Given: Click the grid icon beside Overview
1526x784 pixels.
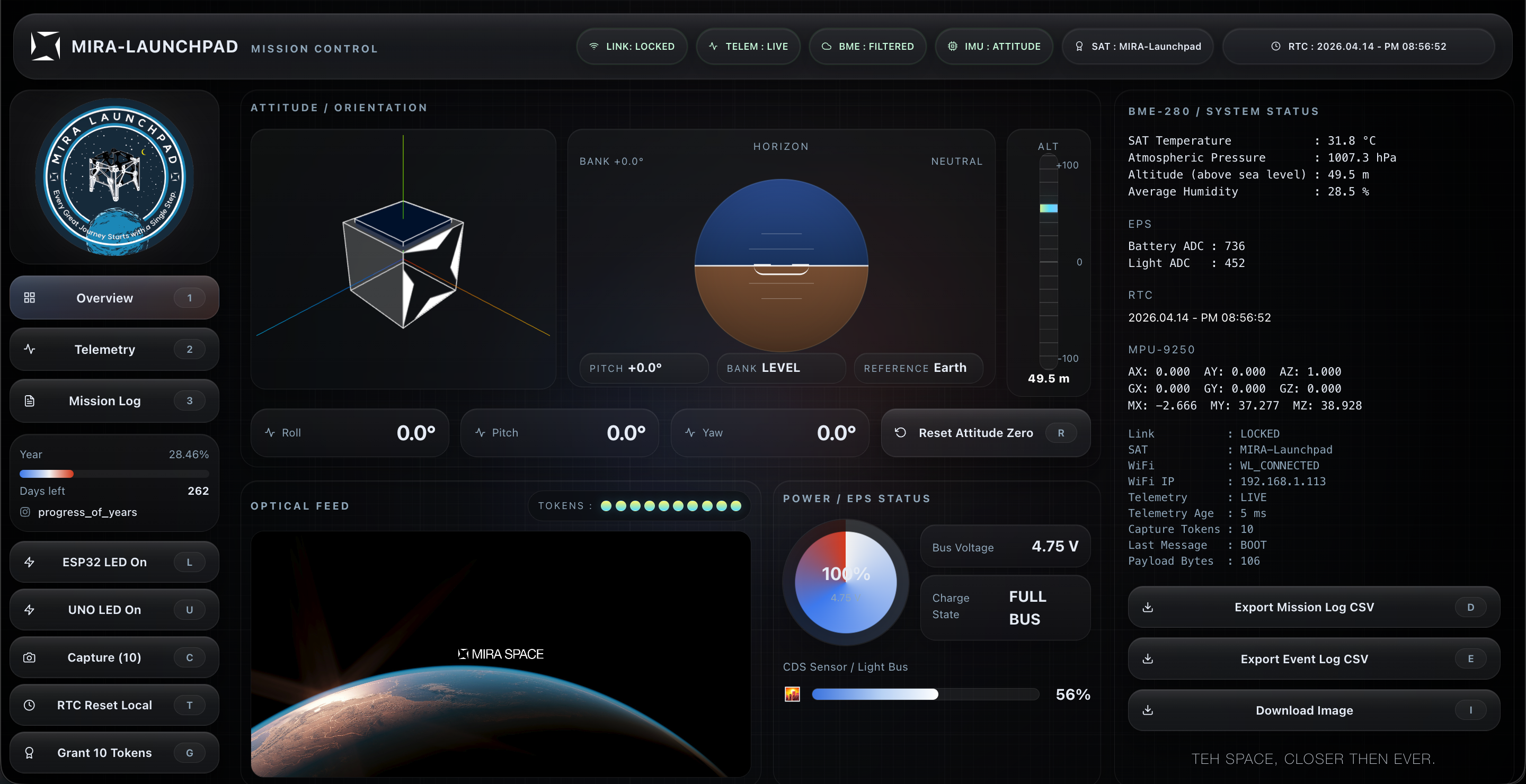Looking at the screenshot, I should 29,298.
